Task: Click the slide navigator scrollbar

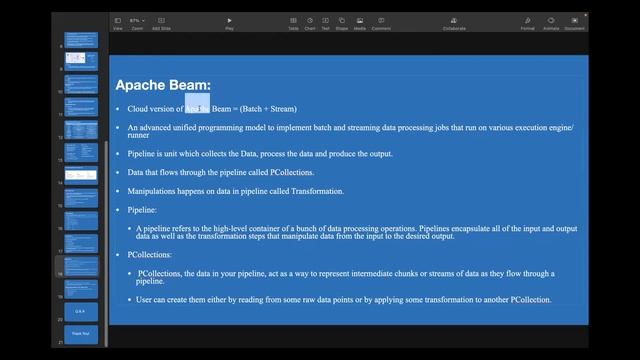Action: pyautogui.click(x=106, y=243)
